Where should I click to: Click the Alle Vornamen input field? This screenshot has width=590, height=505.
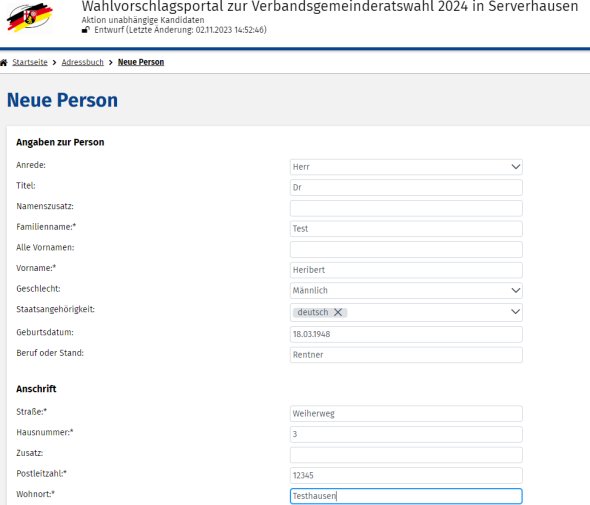(406, 249)
